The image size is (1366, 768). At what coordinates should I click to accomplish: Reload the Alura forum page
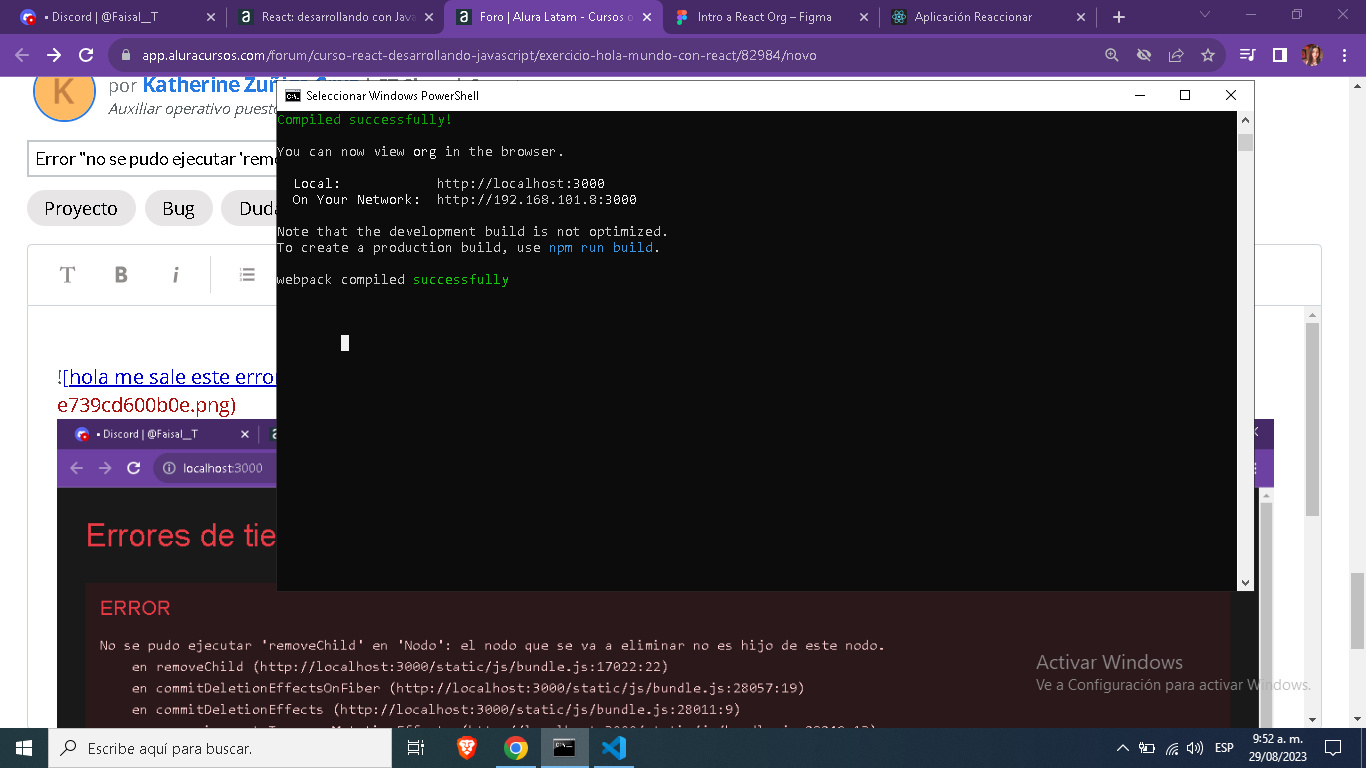click(86, 55)
